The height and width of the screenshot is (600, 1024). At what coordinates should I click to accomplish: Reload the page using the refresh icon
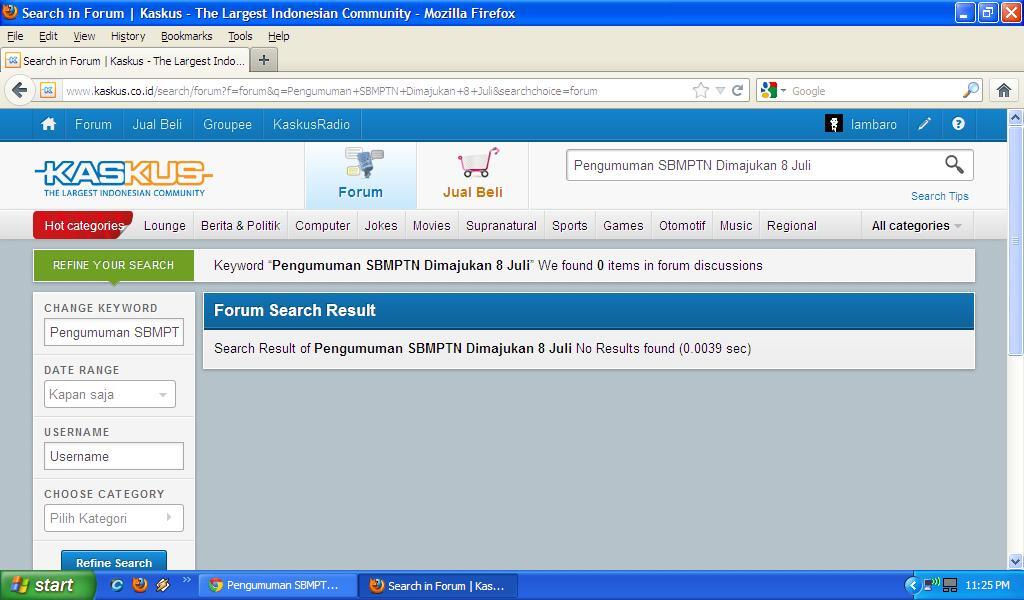pos(737,90)
